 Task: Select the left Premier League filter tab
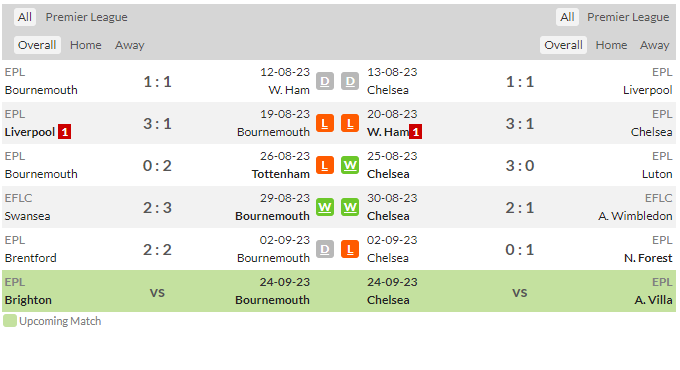tap(86, 17)
